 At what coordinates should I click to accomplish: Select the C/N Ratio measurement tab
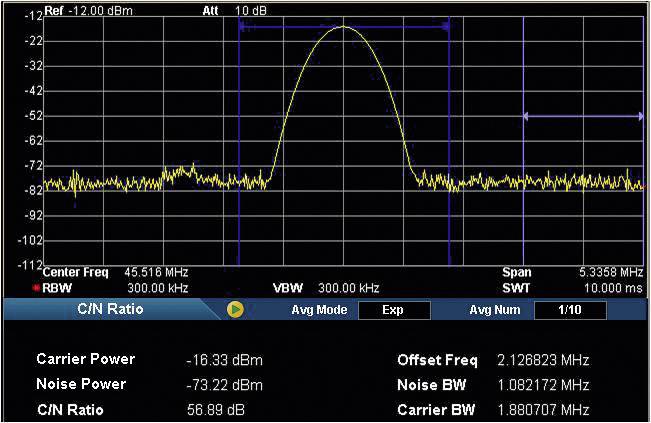pyautogui.click(x=110, y=310)
